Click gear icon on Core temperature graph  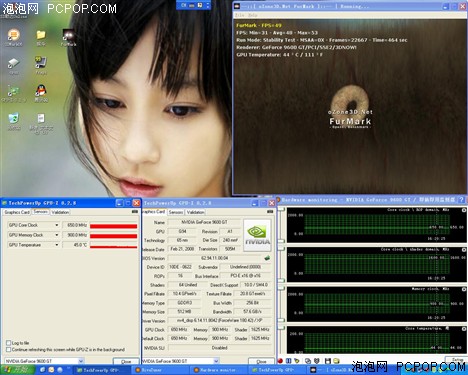click(x=464, y=329)
